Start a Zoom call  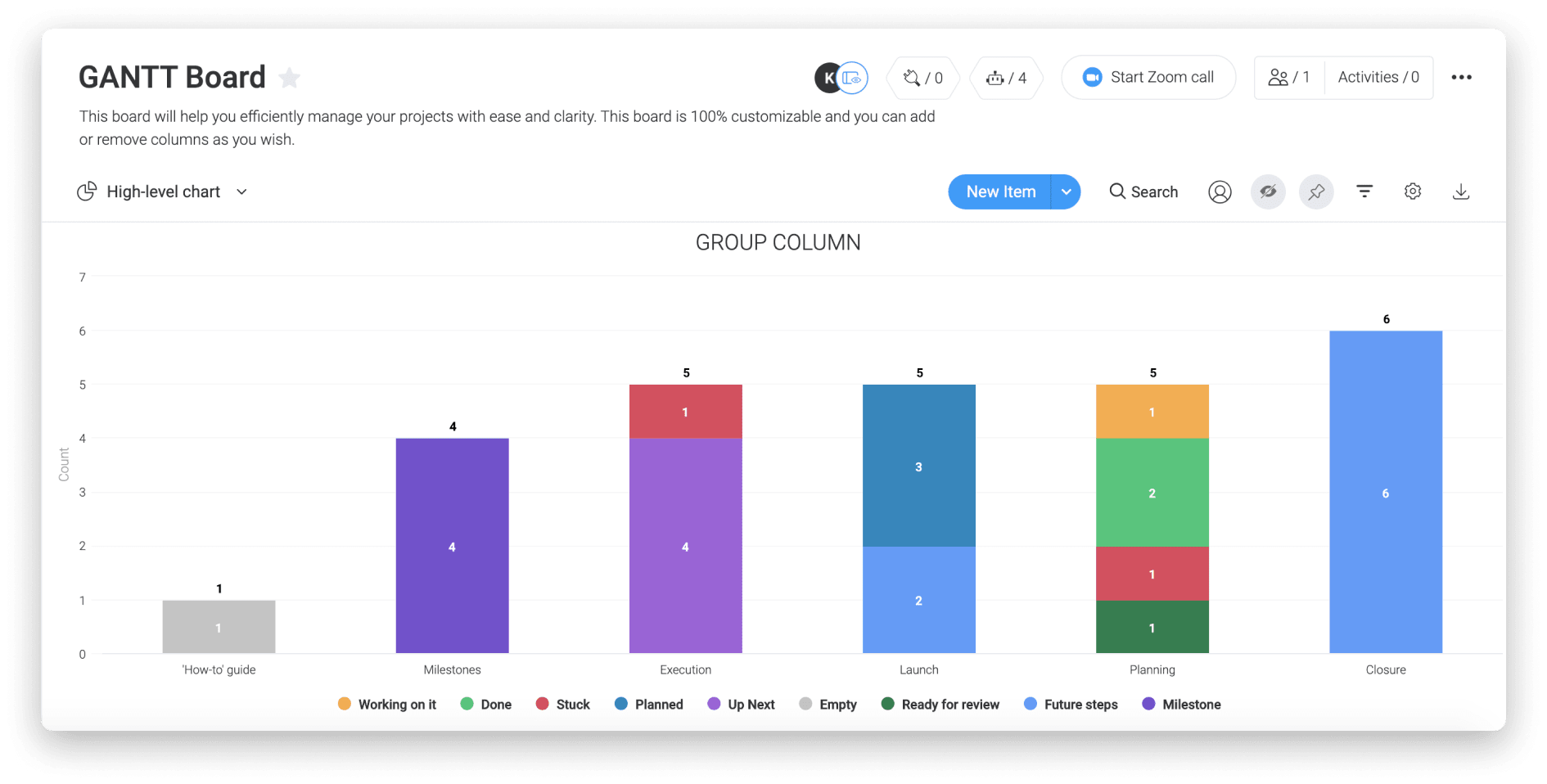[x=1148, y=78]
